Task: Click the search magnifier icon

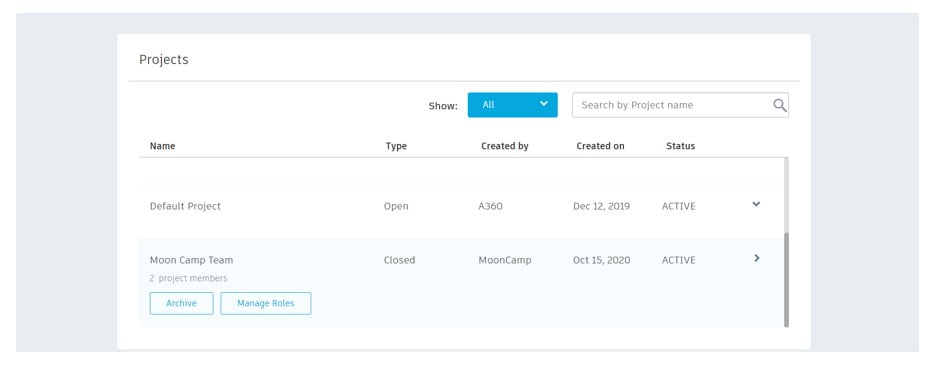Action: point(779,105)
